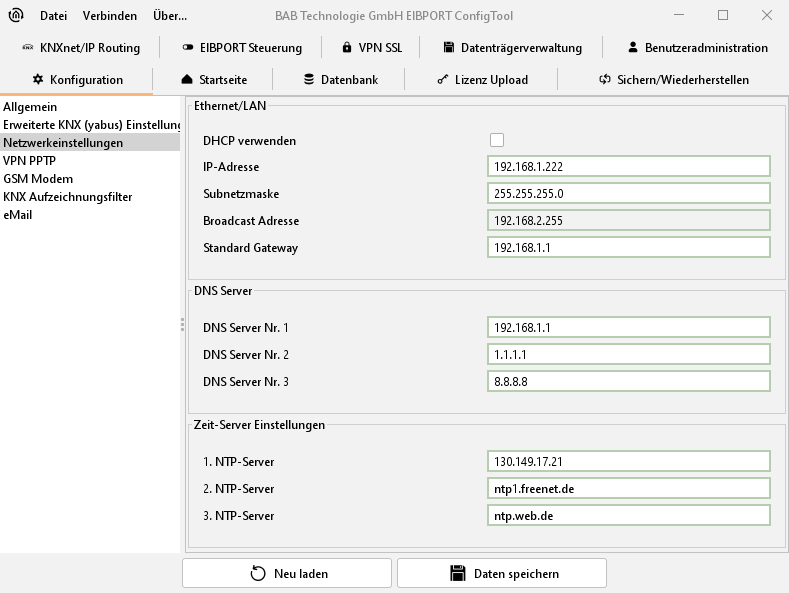Switch to the Sichern/Wiederherstellen tab
The height and width of the screenshot is (593, 789).
pos(673,80)
